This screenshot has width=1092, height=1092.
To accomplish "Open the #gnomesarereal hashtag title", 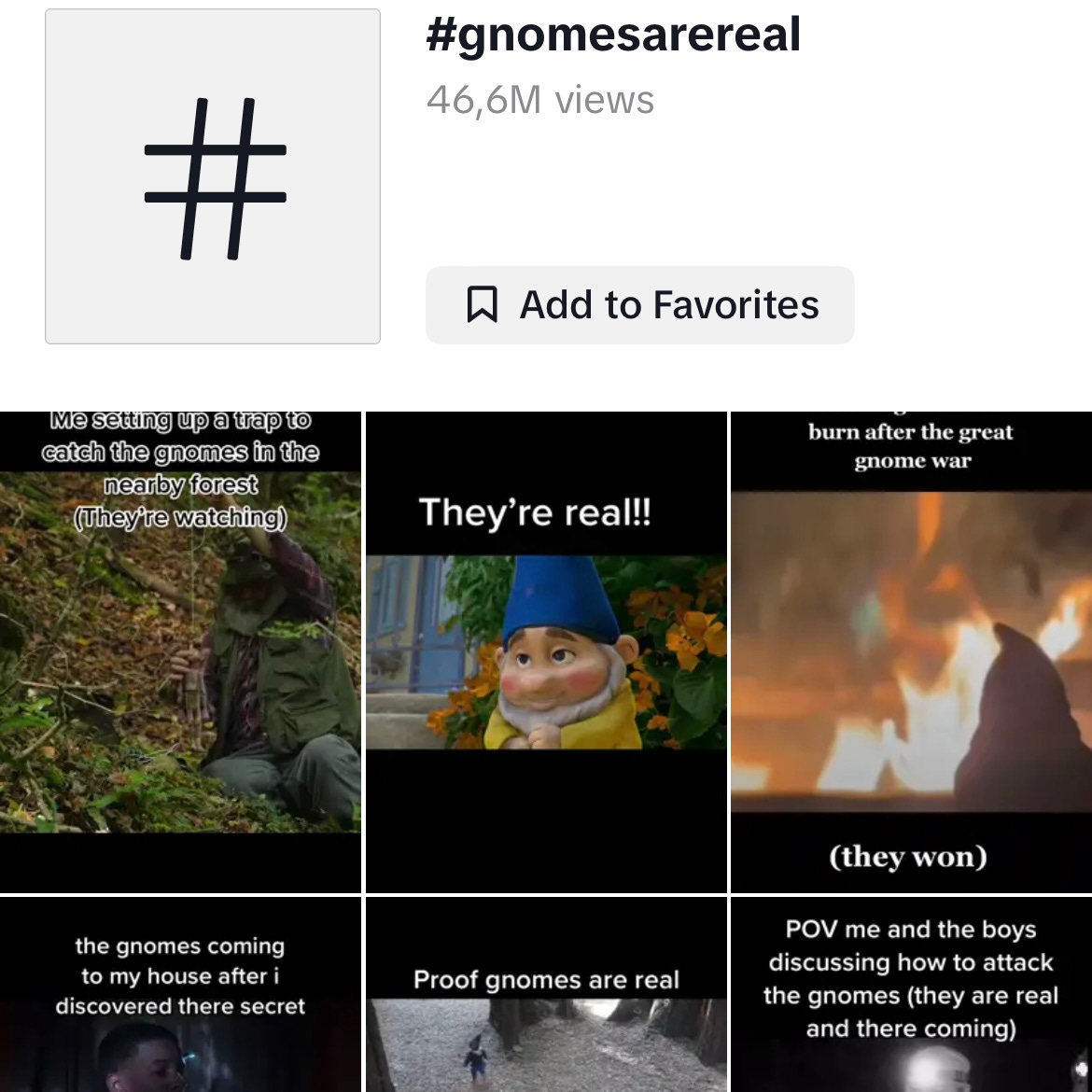I will (613, 35).
